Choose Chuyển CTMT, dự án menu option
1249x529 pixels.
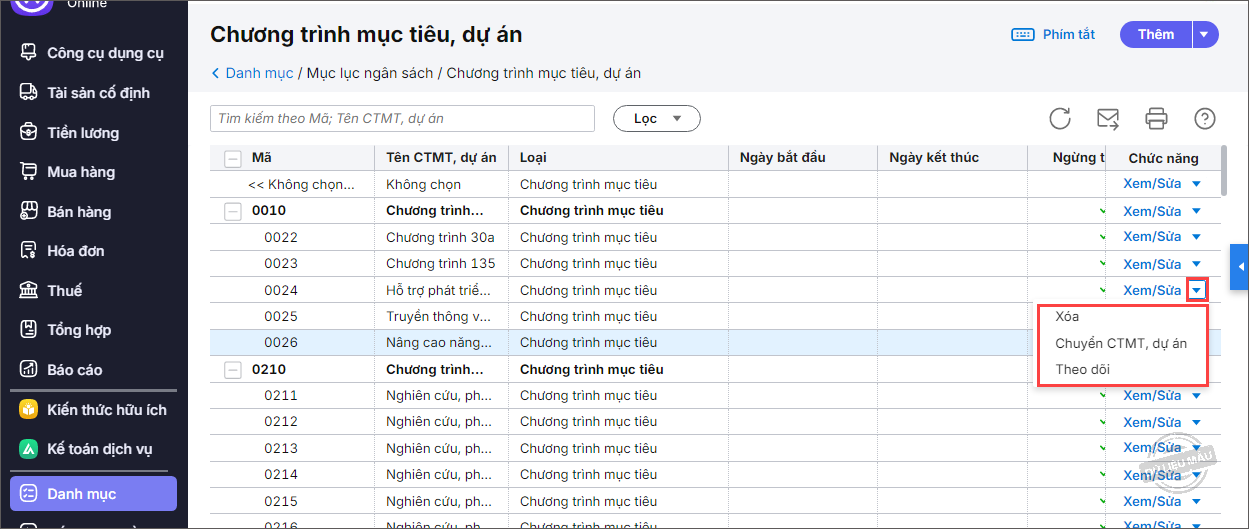1121,343
